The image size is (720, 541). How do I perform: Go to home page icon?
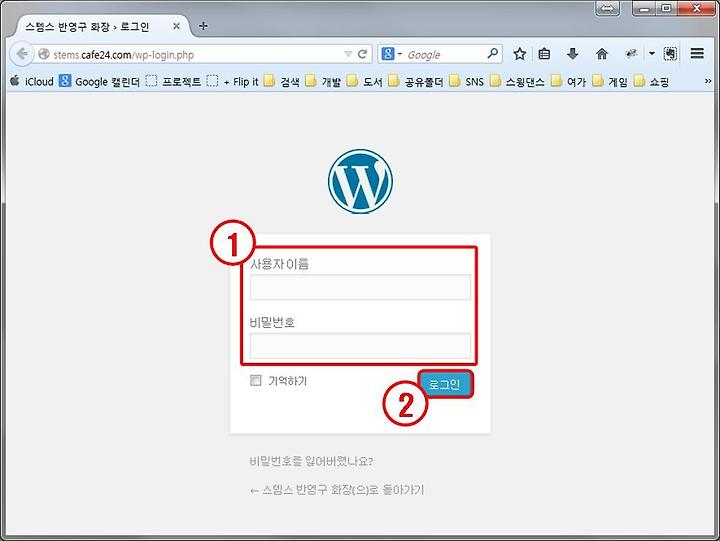coord(602,54)
